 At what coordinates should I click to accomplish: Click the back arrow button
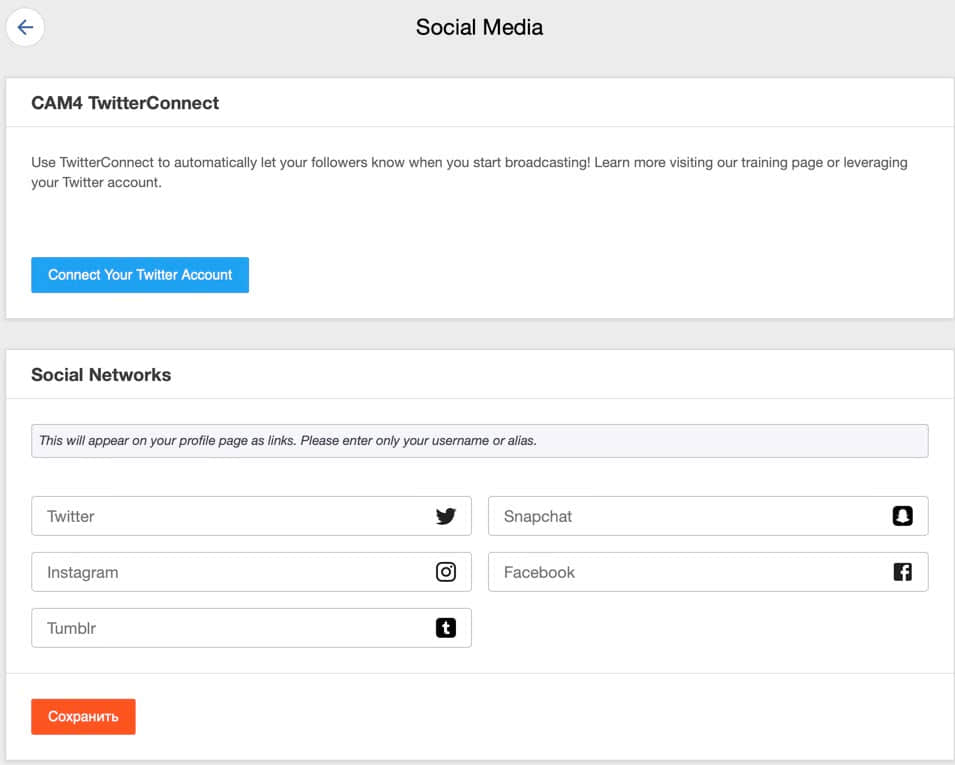(25, 27)
